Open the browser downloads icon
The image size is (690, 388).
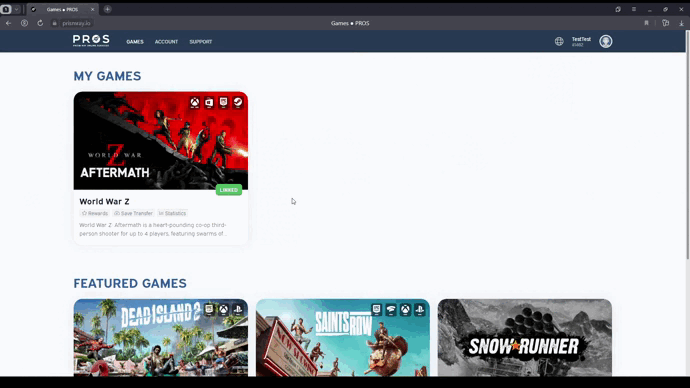pos(681,23)
